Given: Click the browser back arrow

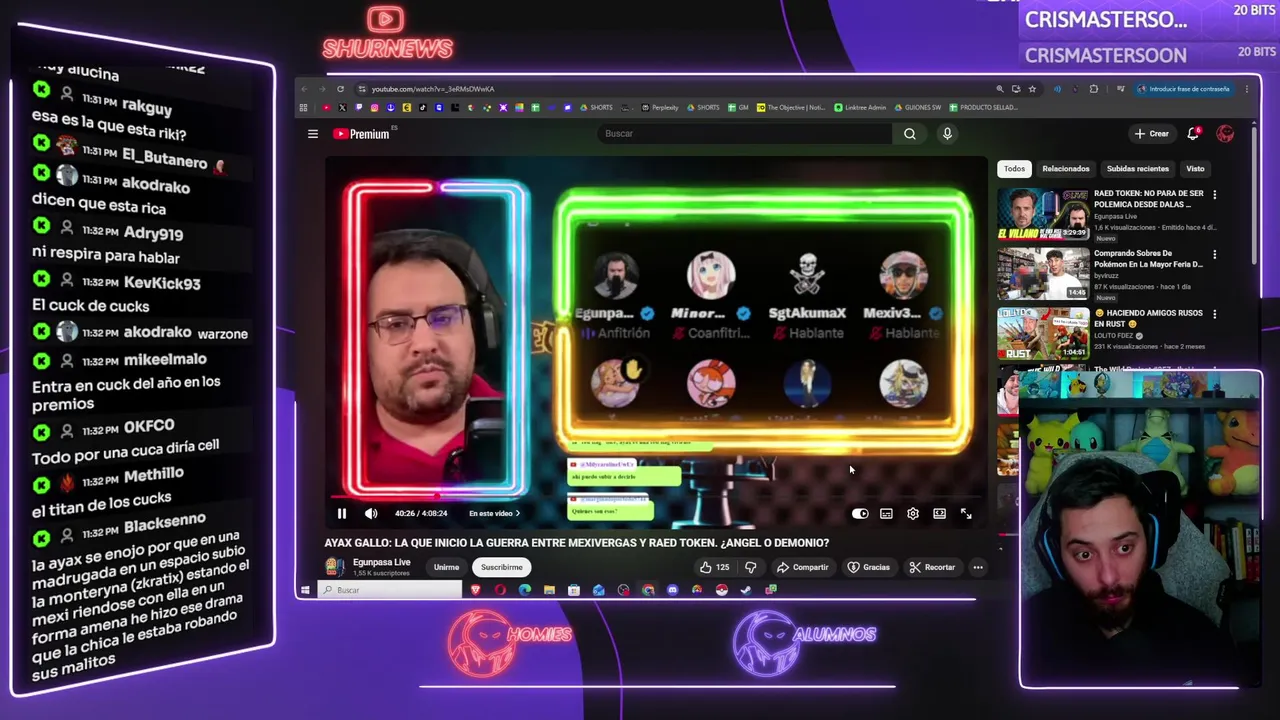Looking at the screenshot, I should (x=305, y=89).
